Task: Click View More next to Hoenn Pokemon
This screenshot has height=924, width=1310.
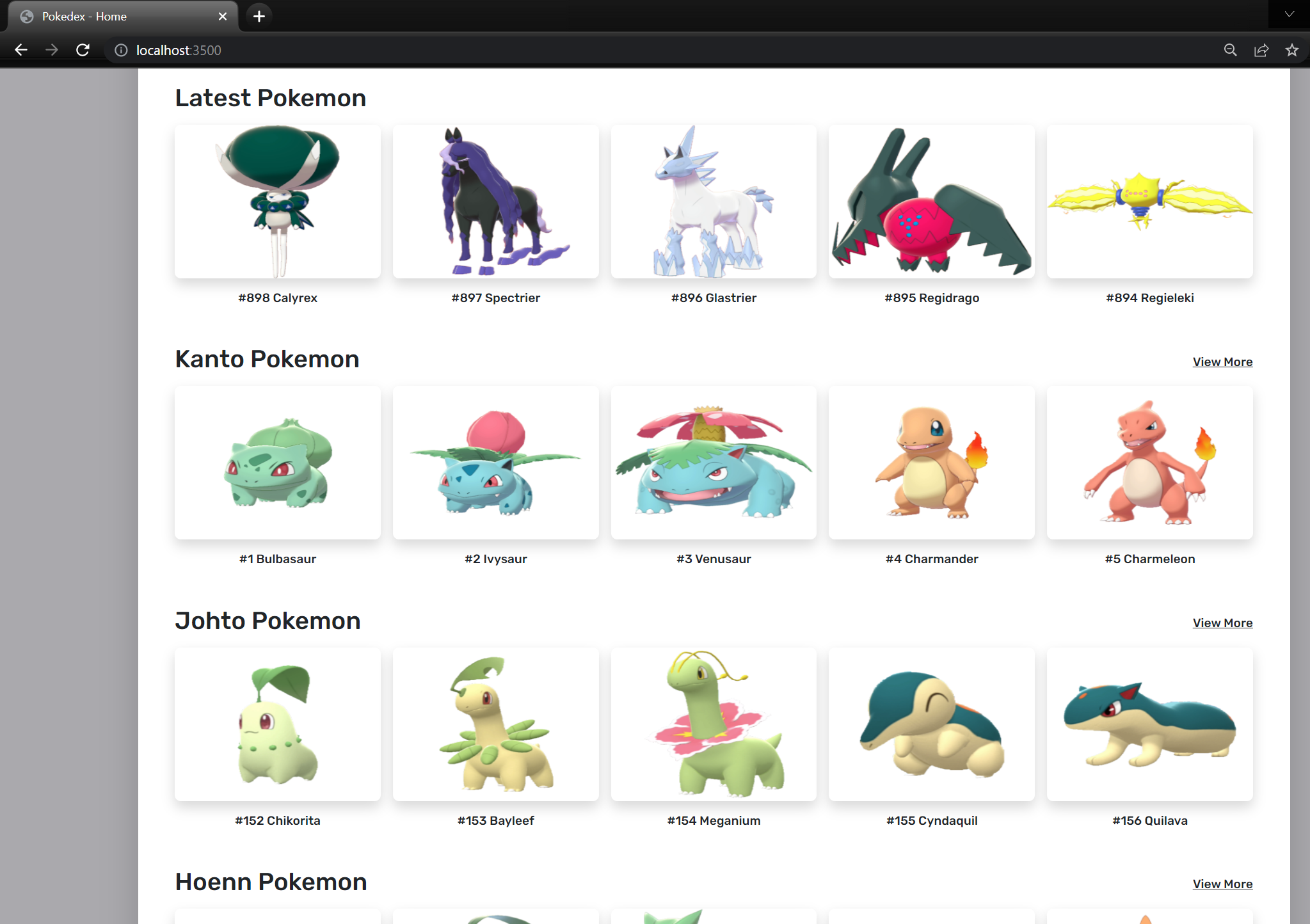Action: click(x=1222, y=884)
